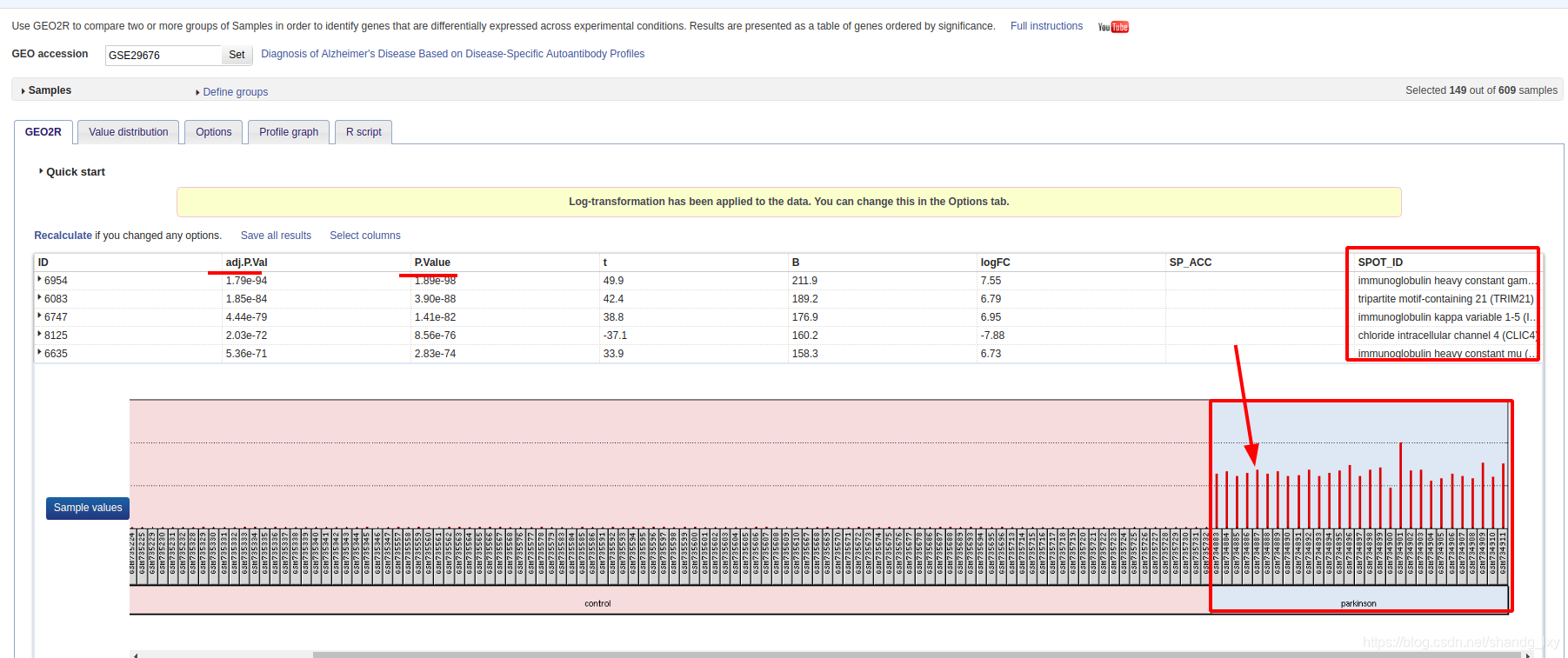Click the Set accession button
The height and width of the screenshot is (658, 1568).
(x=237, y=55)
